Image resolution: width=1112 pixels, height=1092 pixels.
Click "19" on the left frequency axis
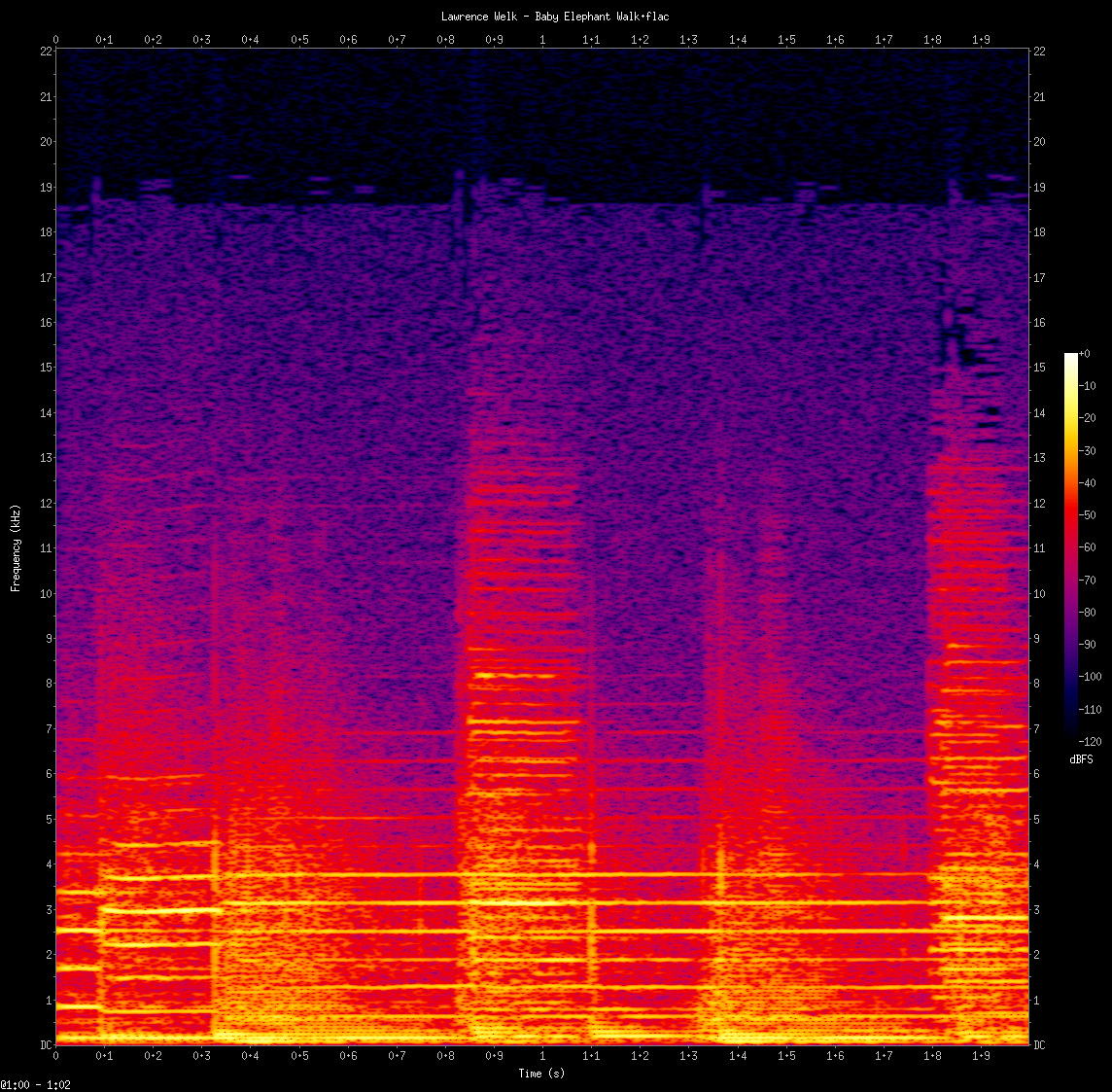tap(46, 188)
